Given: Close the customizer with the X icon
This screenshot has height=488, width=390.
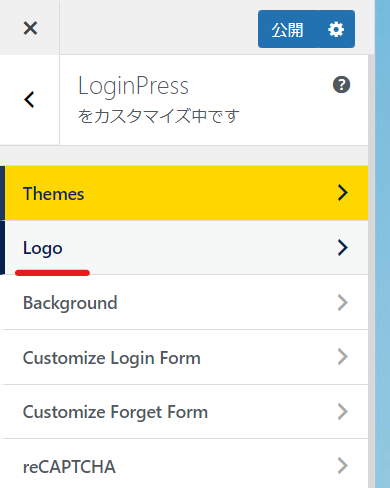Looking at the screenshot, I should click(30, 28).
